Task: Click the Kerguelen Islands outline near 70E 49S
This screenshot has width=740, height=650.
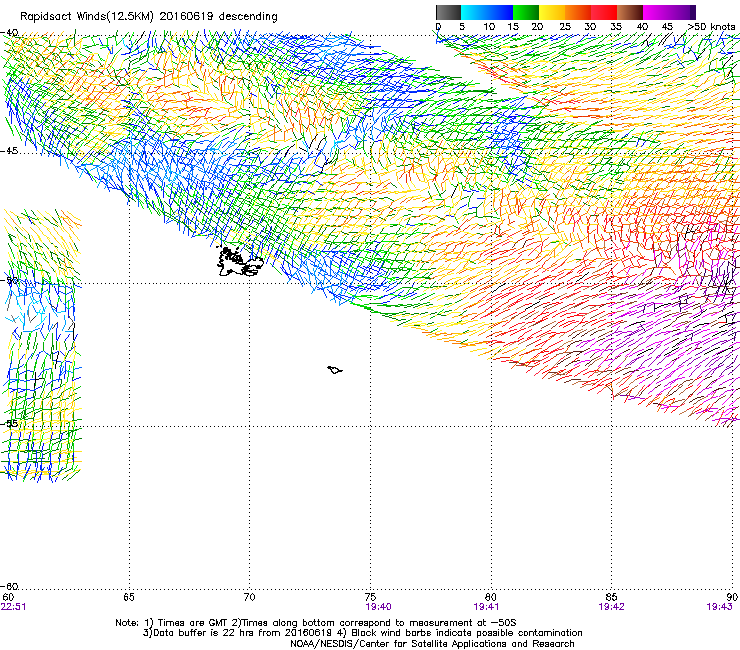Action: click(x=240, y=262)
